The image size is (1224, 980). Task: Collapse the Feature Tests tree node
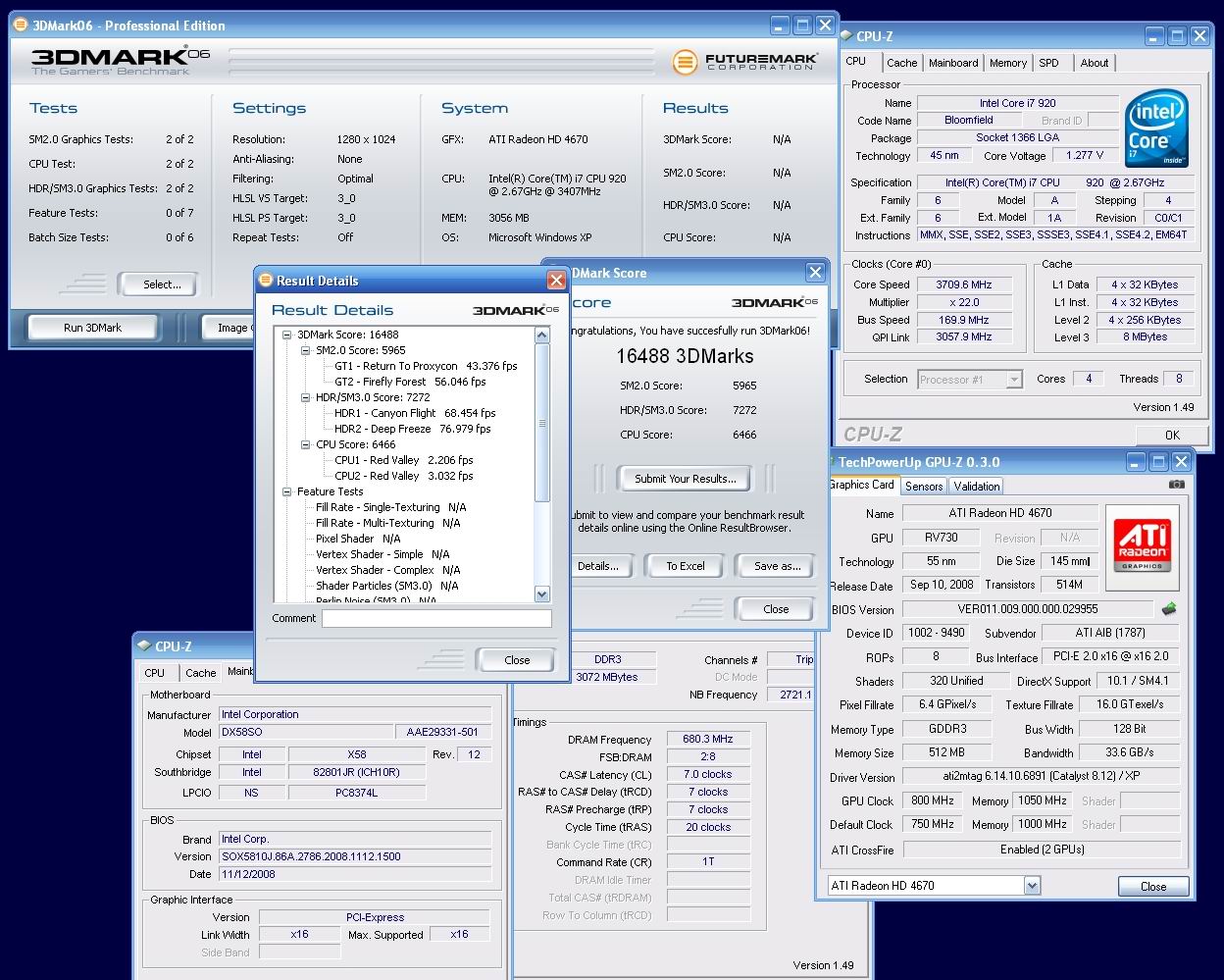pyautogui.click(x=287, y=491)
